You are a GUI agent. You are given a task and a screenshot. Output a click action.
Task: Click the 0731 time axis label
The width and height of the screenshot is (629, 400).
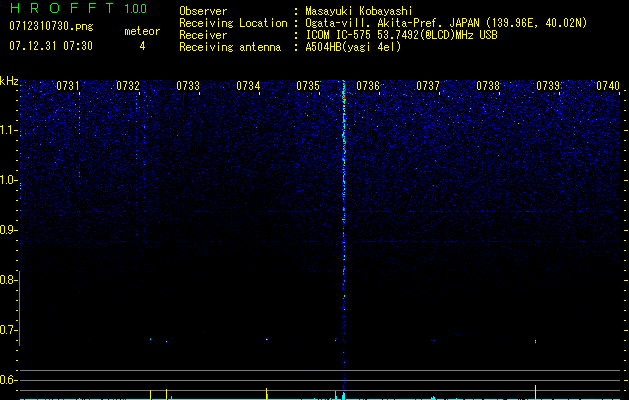coord(68,86)
